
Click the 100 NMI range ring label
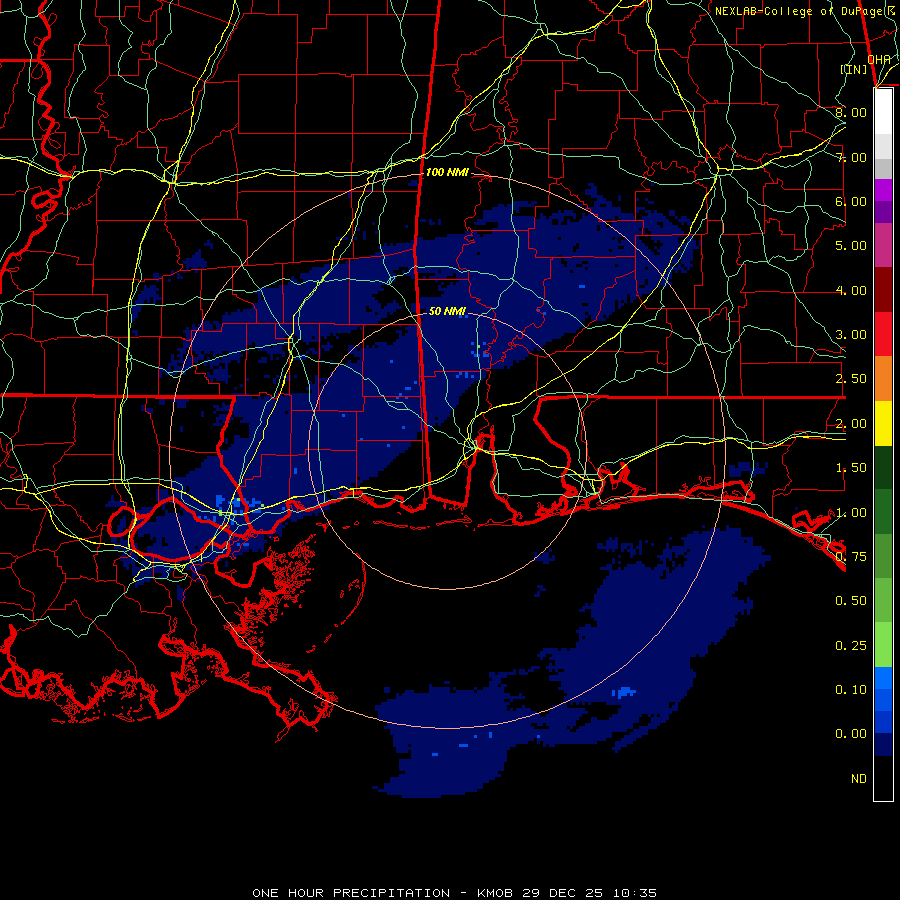447,172
